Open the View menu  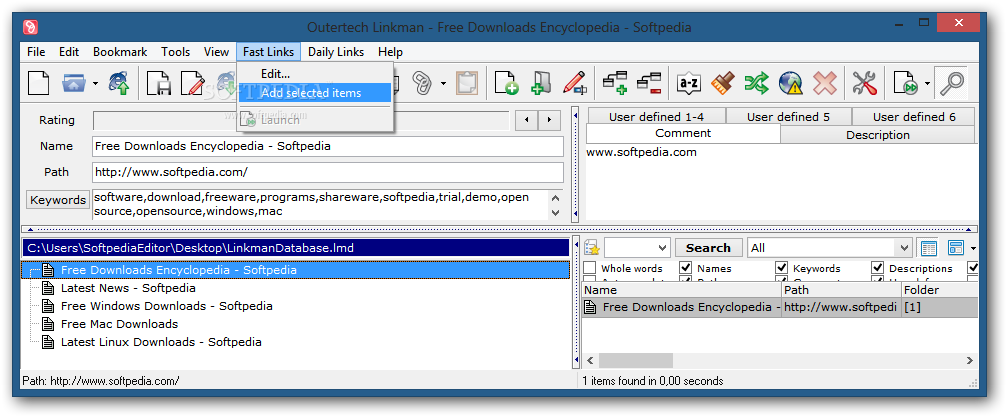pyautogui.click(x=216, y=52)
